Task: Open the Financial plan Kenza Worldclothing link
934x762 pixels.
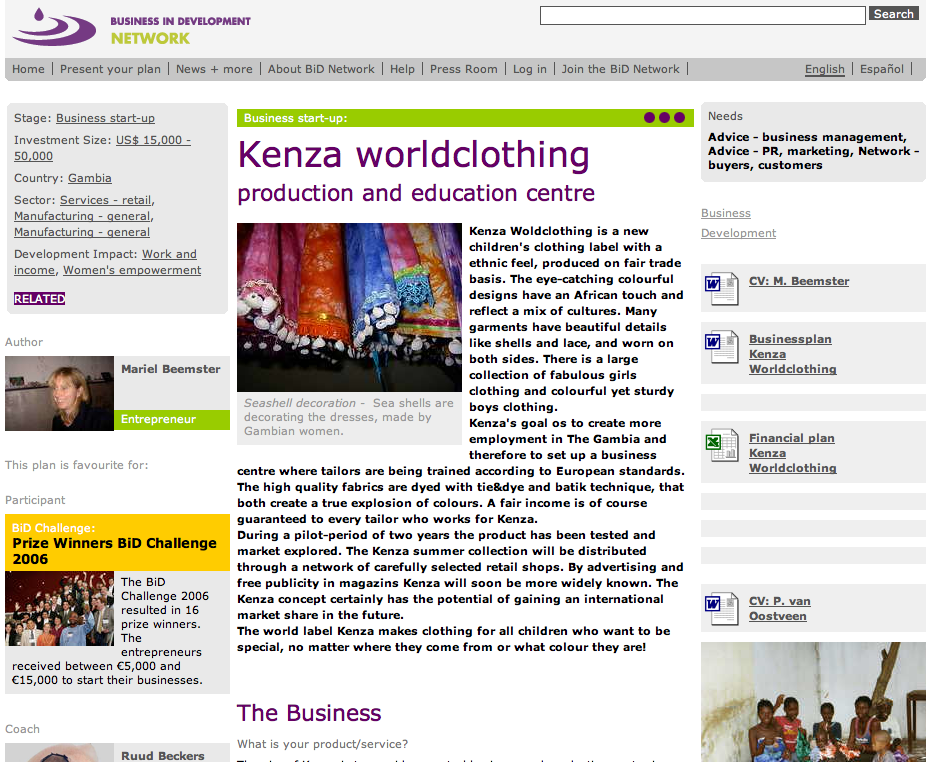Action: [792, 453]
